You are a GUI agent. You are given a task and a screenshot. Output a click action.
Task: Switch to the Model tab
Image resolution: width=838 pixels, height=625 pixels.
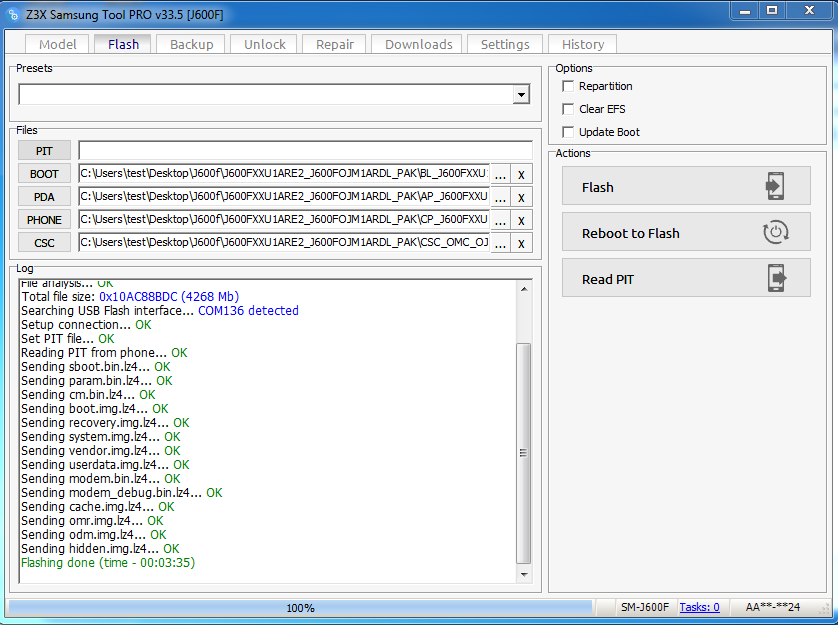pos(57,44)
